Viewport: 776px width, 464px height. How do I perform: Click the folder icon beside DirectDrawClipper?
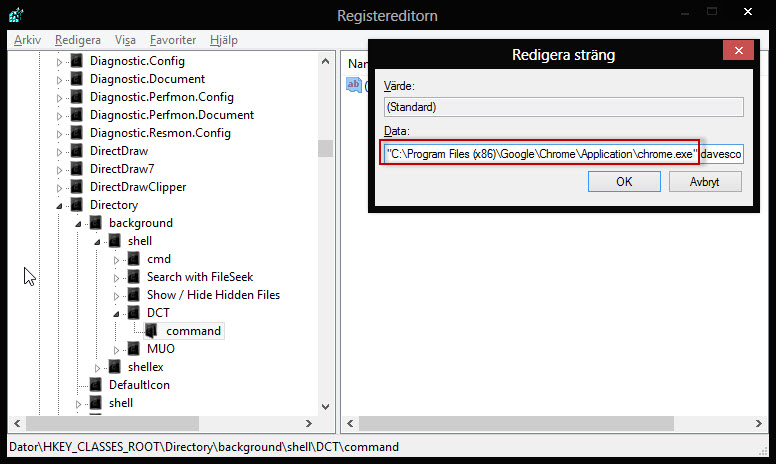point(77,187)
